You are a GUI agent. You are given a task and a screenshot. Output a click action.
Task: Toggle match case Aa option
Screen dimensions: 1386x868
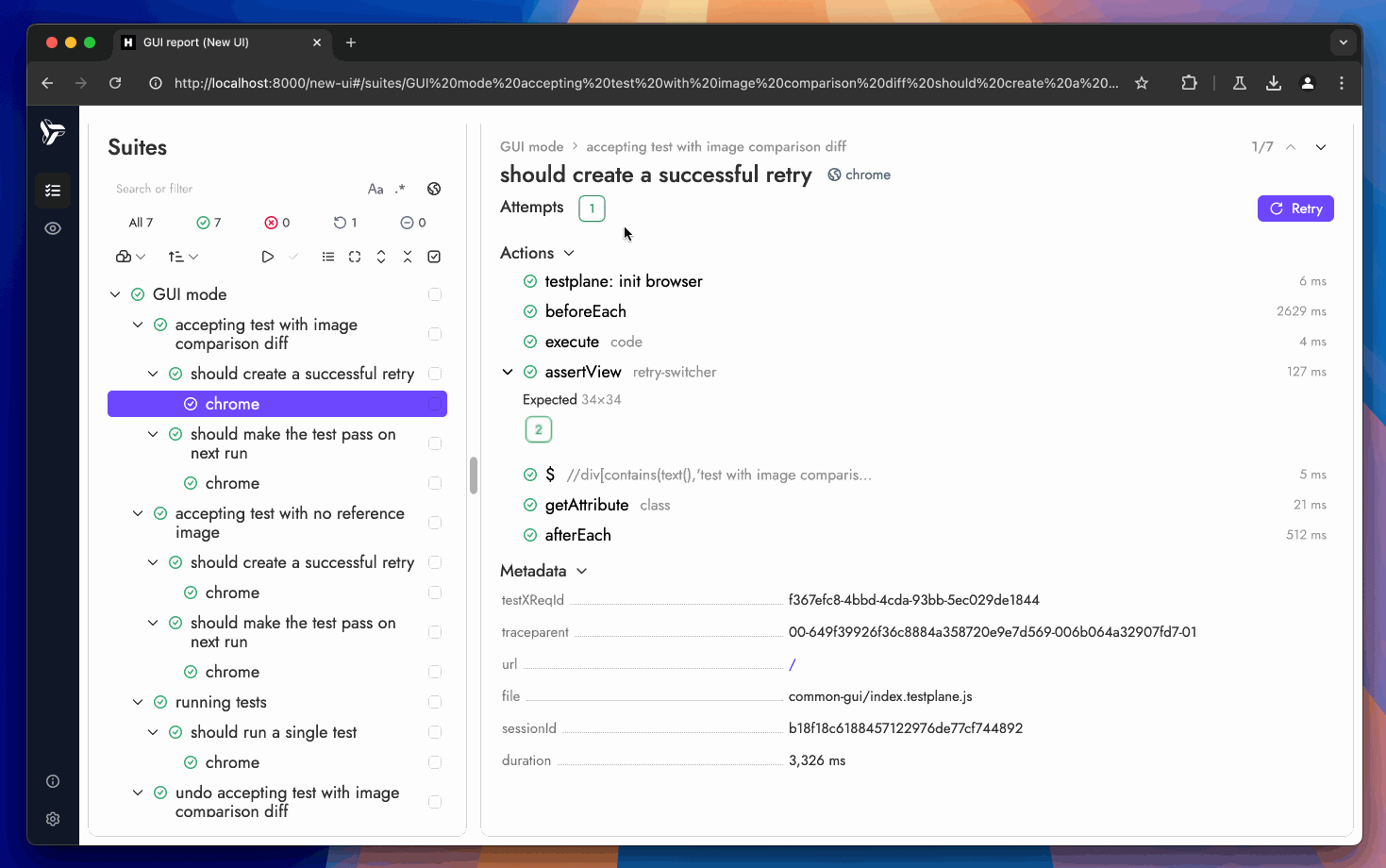(376, 189)
